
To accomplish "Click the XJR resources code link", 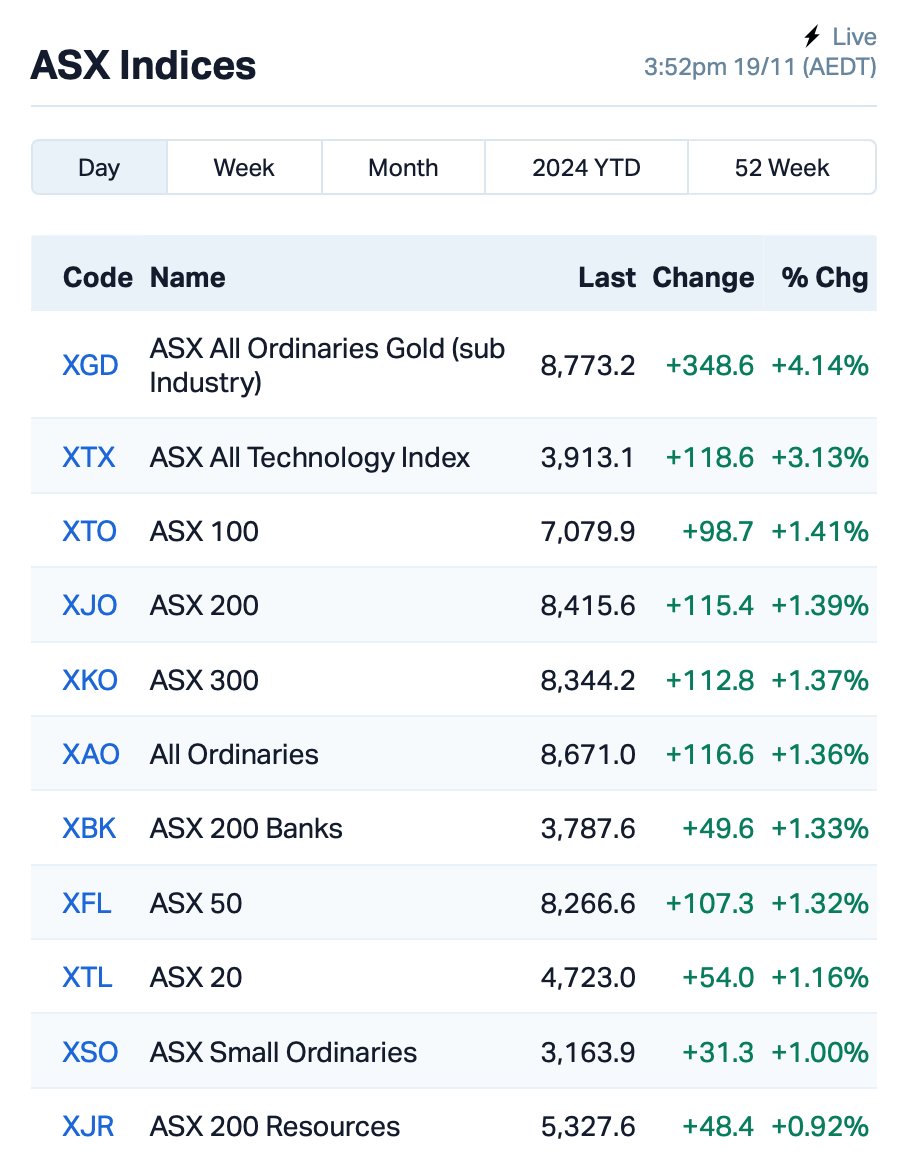I will click(x=88, y=1127).
